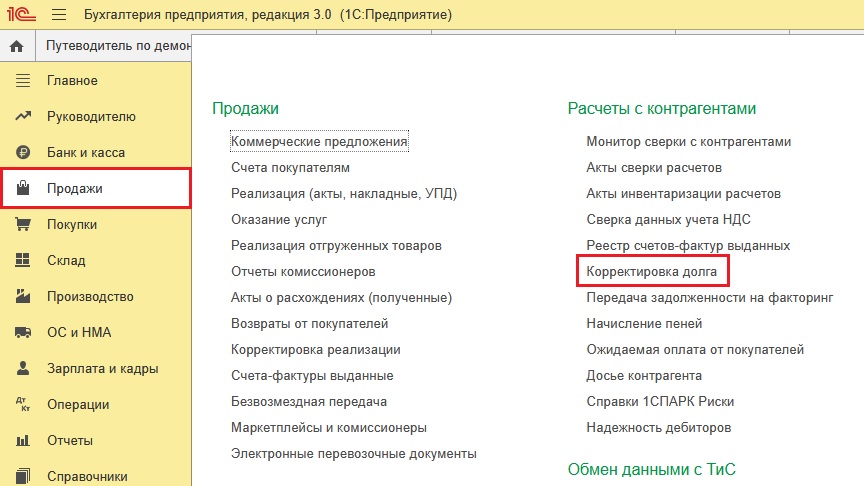The height and width of the screenshot is (486, 864).
Task: Open Оказание услуг
Action: tap(279, 219)
